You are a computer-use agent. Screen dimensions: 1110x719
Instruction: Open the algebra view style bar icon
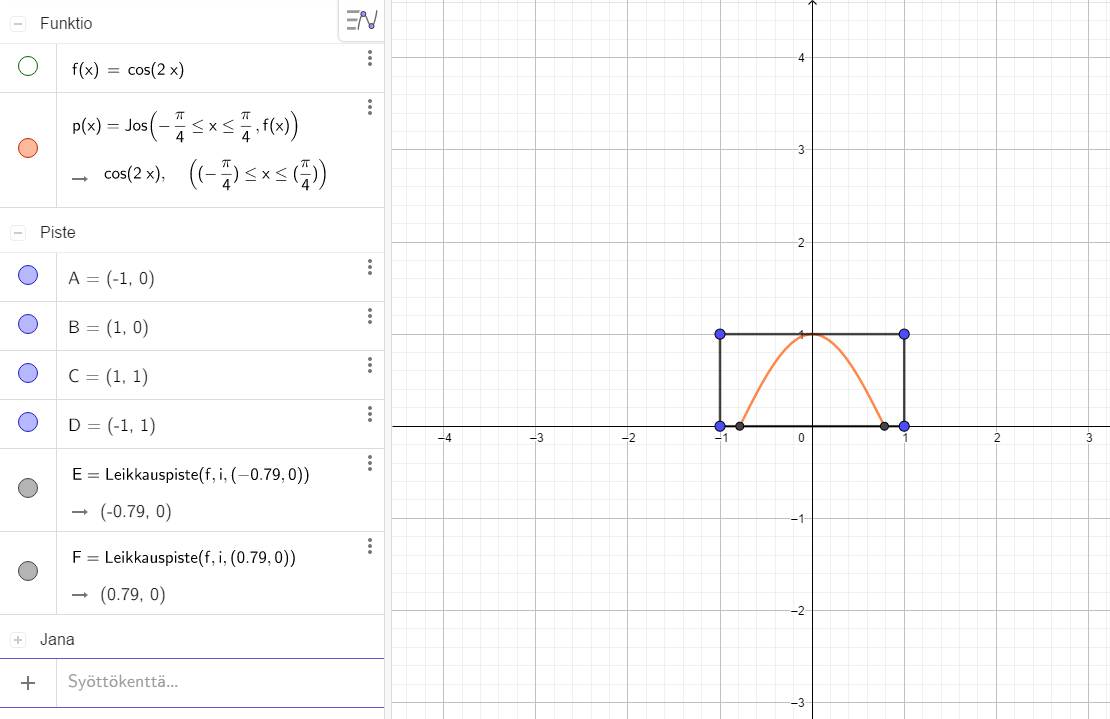pyautogui.click(x=361, y=20)
